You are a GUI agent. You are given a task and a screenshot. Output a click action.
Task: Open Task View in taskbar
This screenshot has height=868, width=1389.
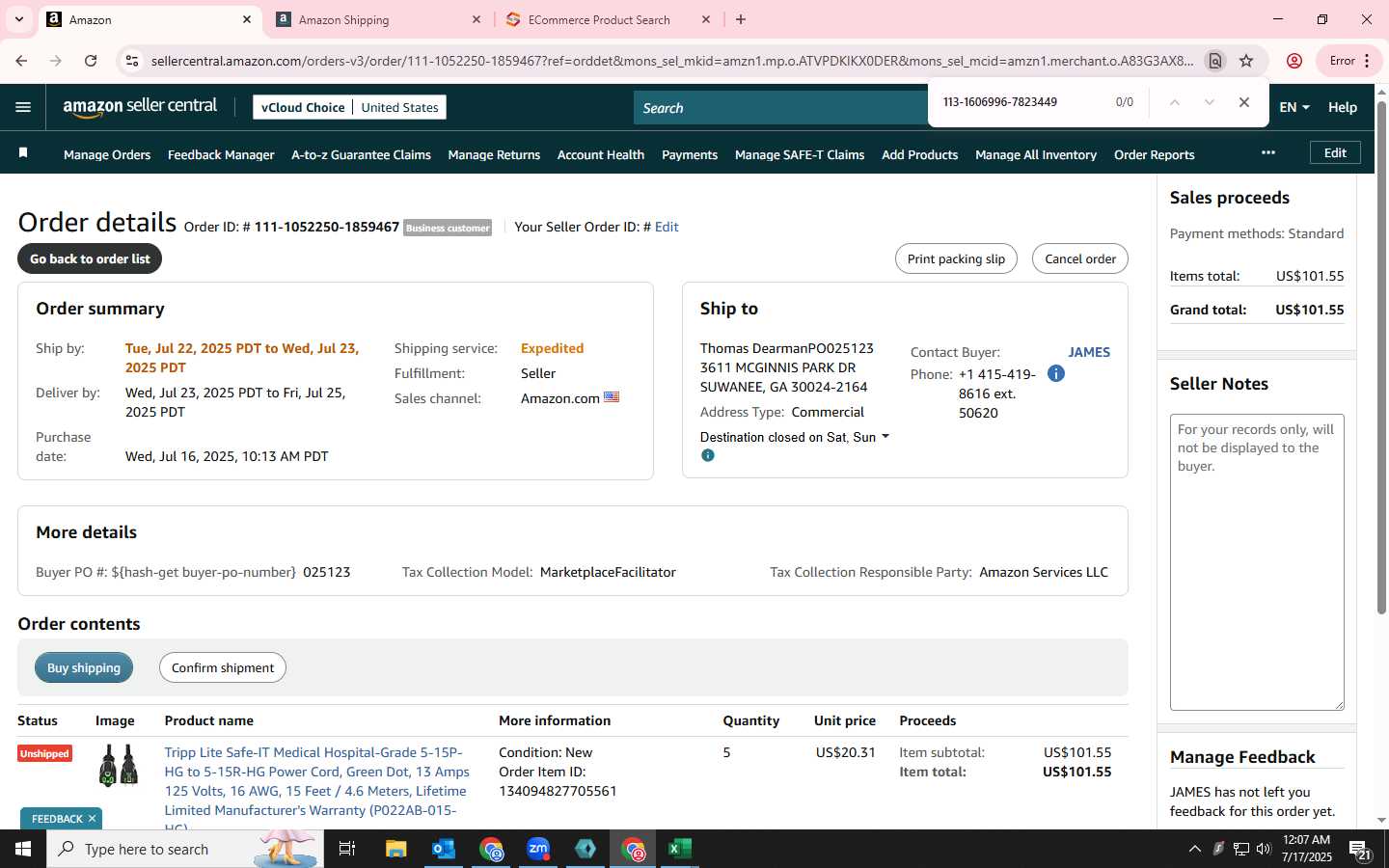(x=347, y=849)
